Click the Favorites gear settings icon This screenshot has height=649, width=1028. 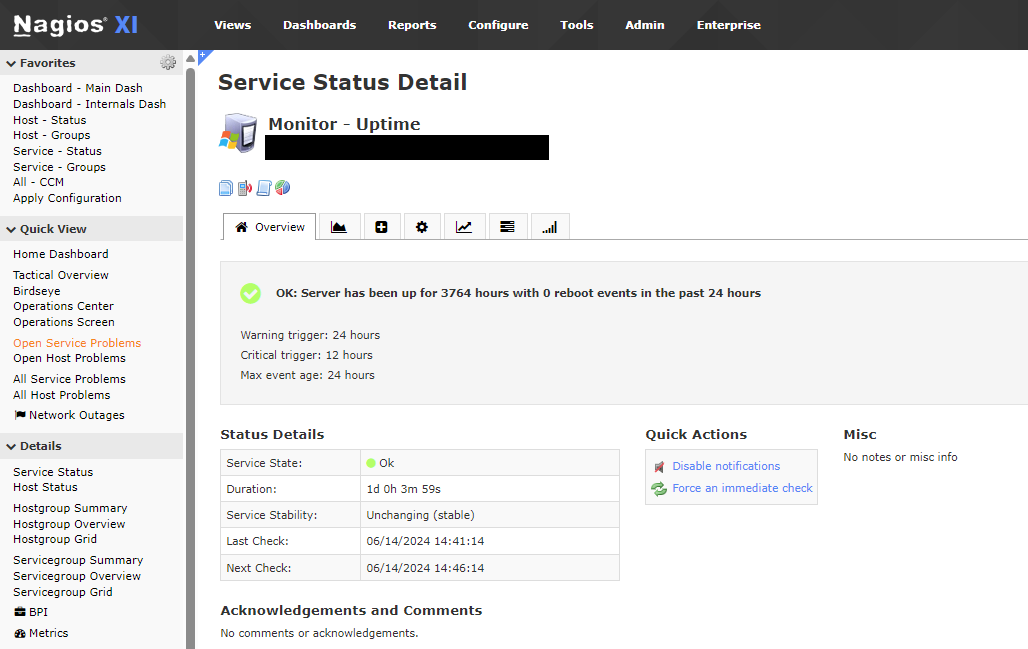tap(168, 62)
